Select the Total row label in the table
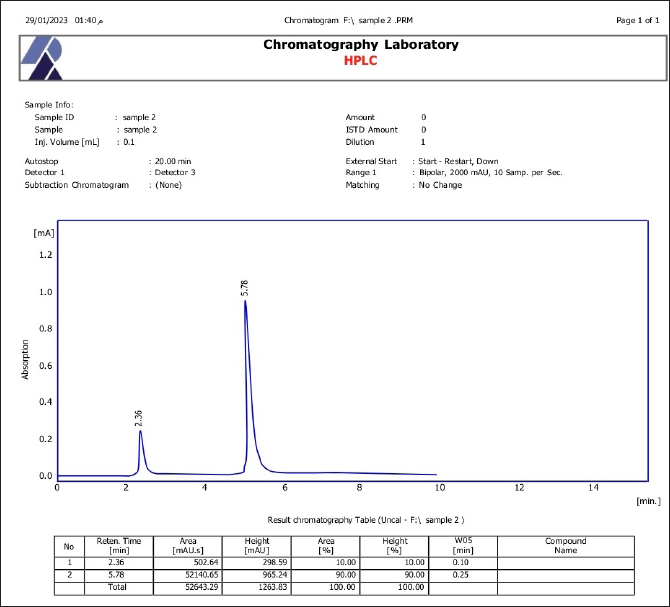The height and width of the screenshot is (607, 670). [x=118, y=588]
